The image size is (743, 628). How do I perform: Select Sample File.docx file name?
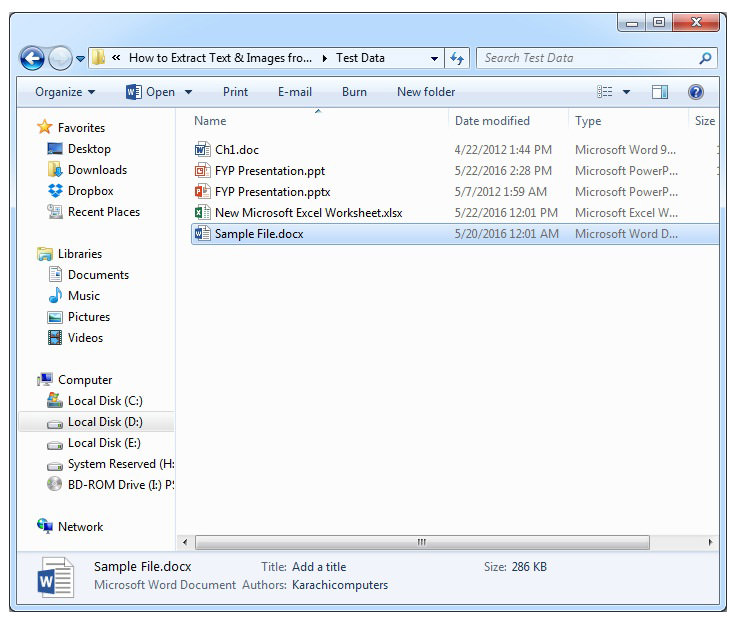click(x=259, y=234)
